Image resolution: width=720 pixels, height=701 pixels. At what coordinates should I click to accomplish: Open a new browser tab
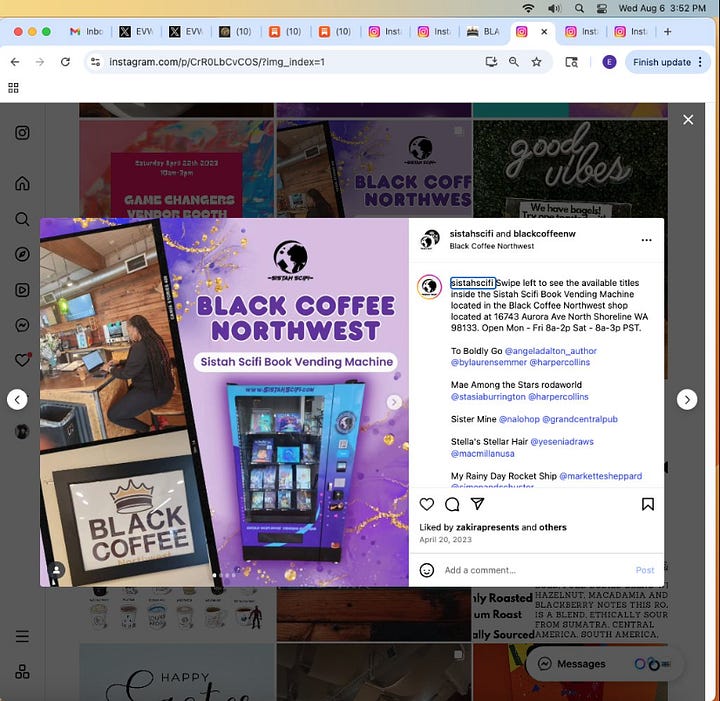[x=668, y=32]
